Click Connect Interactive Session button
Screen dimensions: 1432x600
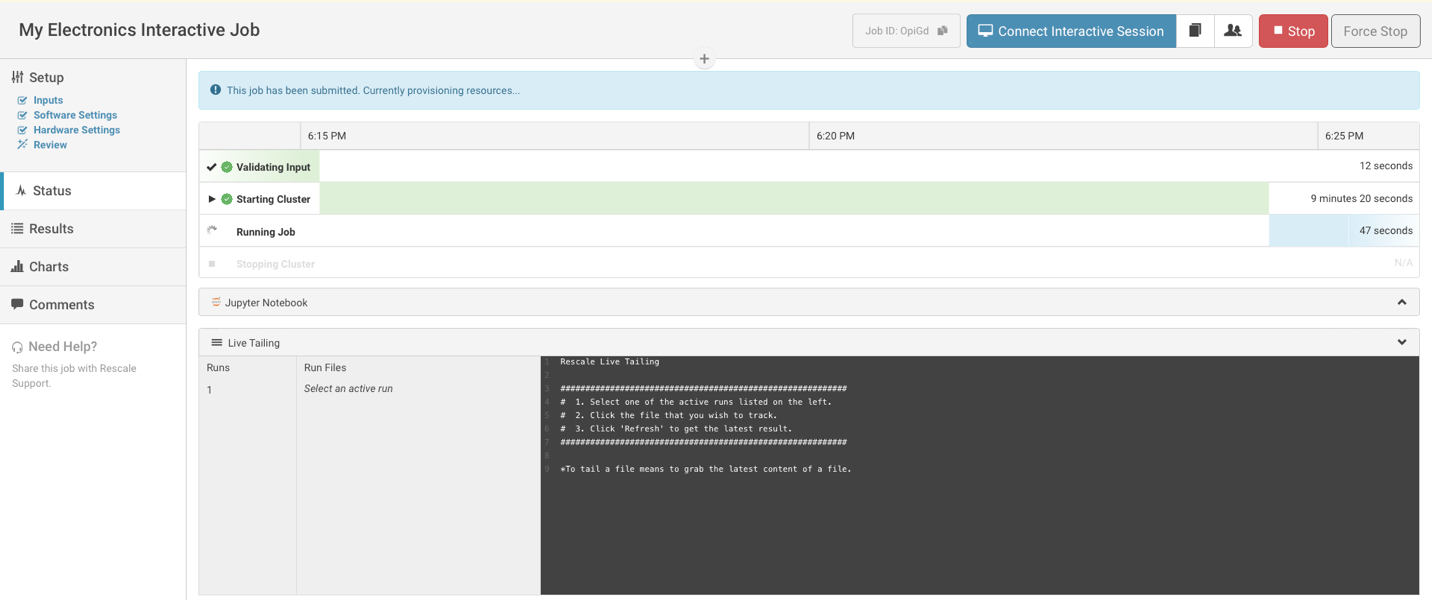point(1070,31)
